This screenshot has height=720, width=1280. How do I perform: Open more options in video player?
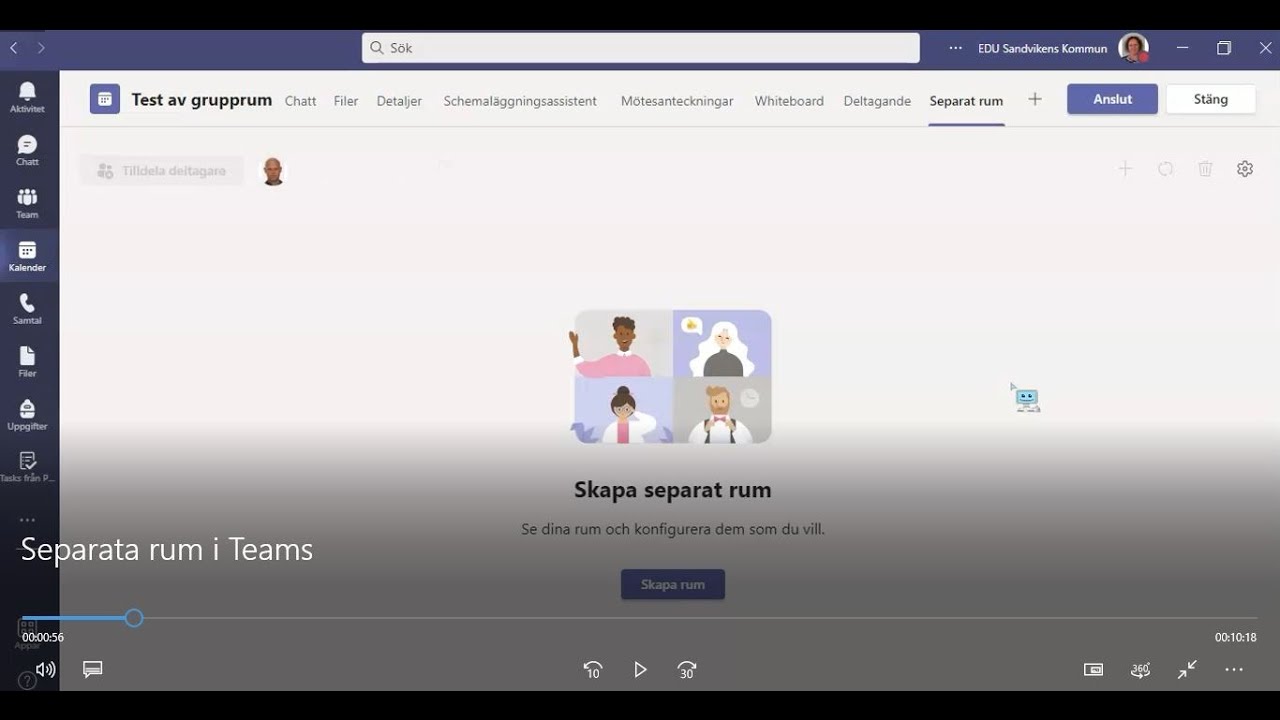click(x=1234, y=670)
